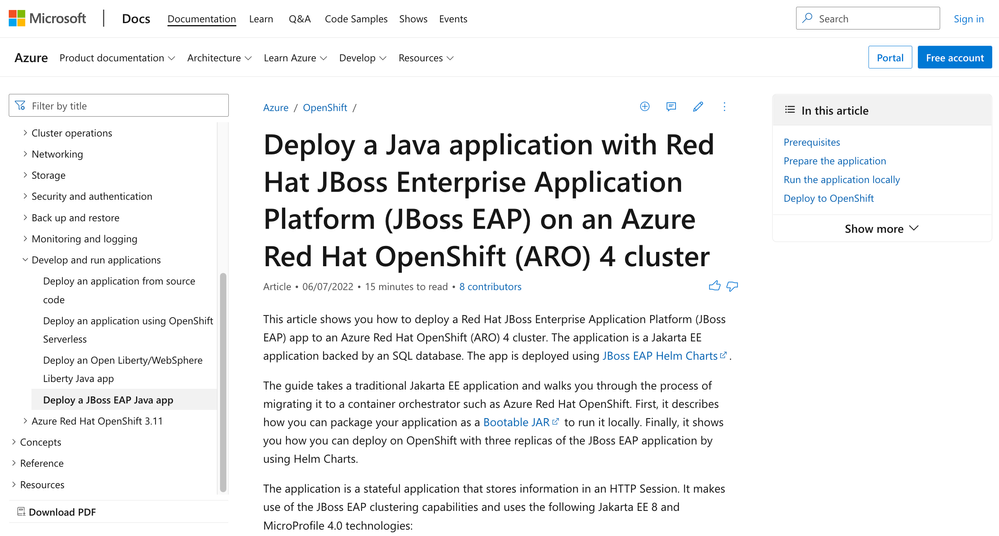The width and height of the screenshot is (999, 536).
Task: Open Deploy an Open Liberty/WebSphere Liberty app
Action: click(x=123, y=369)
